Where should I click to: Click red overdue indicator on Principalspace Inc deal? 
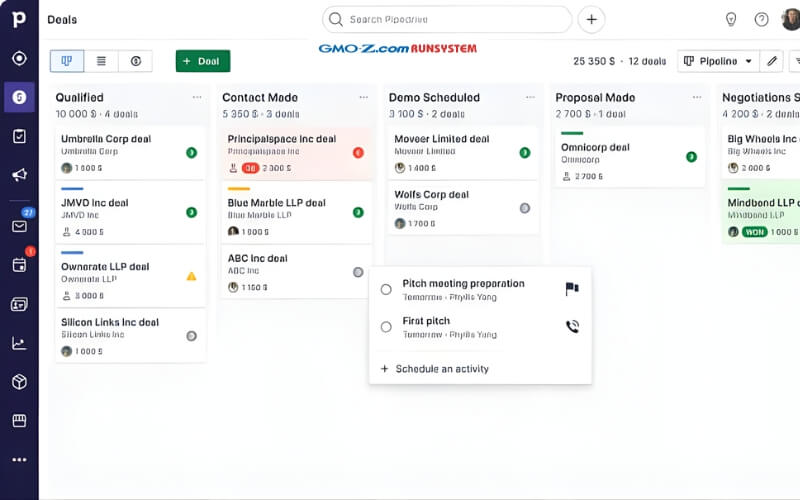click(358, 153)
